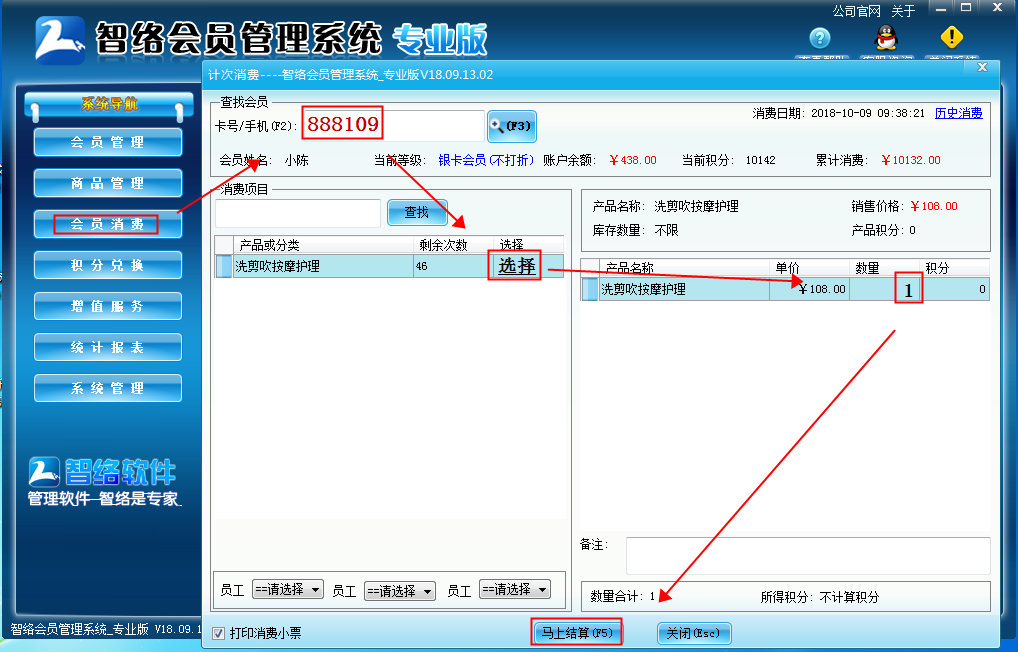Click the 关闭(Esc) button
The image size is (1018, 652).
pyautogui.click(x=693, y=632)
